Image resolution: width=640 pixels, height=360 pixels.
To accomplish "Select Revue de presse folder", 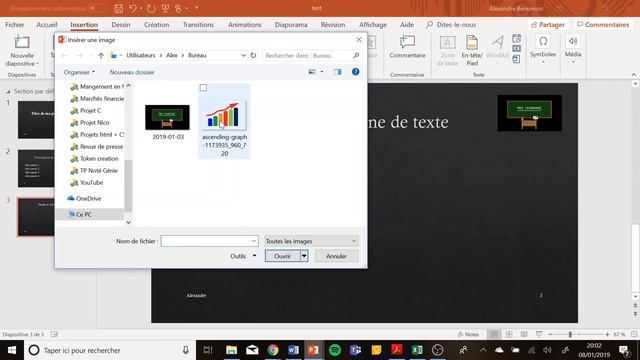I will point(97,147).
